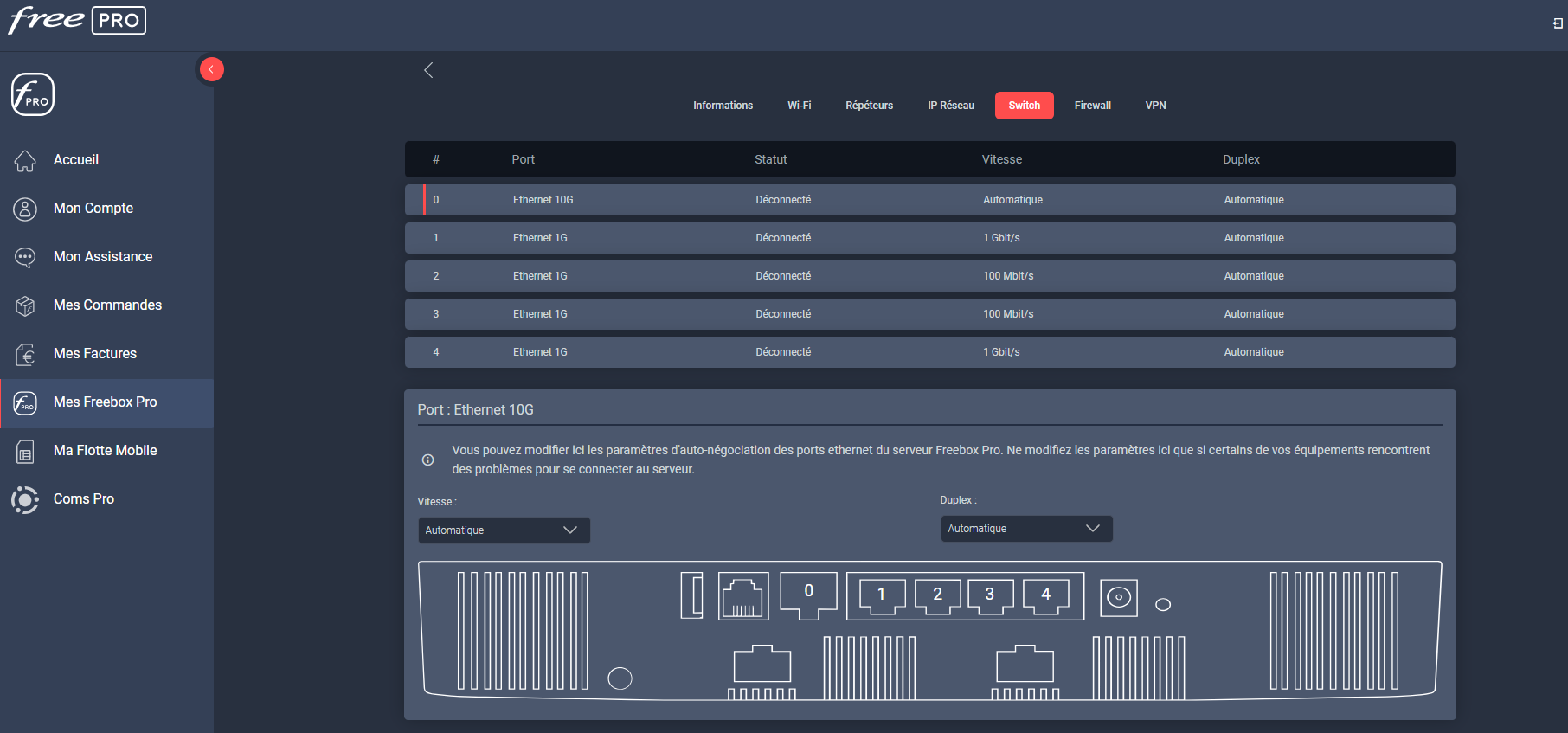Image resolution: width=1568 pixels, height=733 pixels.
Task: Select port row number 1
Action: [x=929, y=238]
